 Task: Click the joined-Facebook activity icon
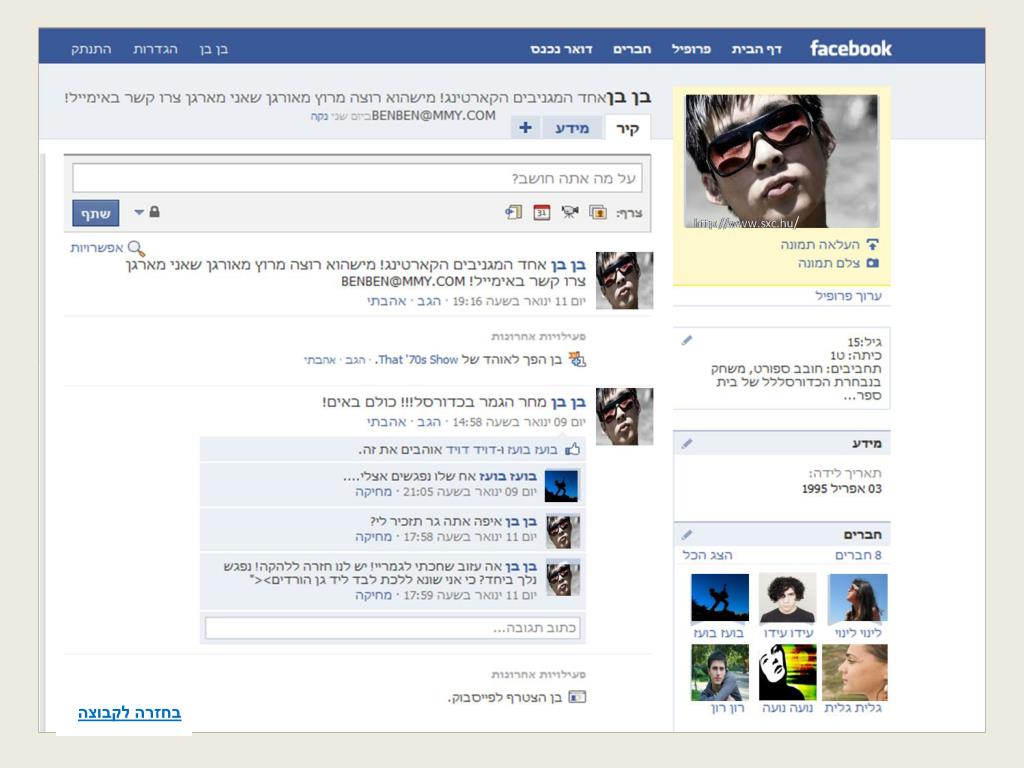(x=577, y=697)
